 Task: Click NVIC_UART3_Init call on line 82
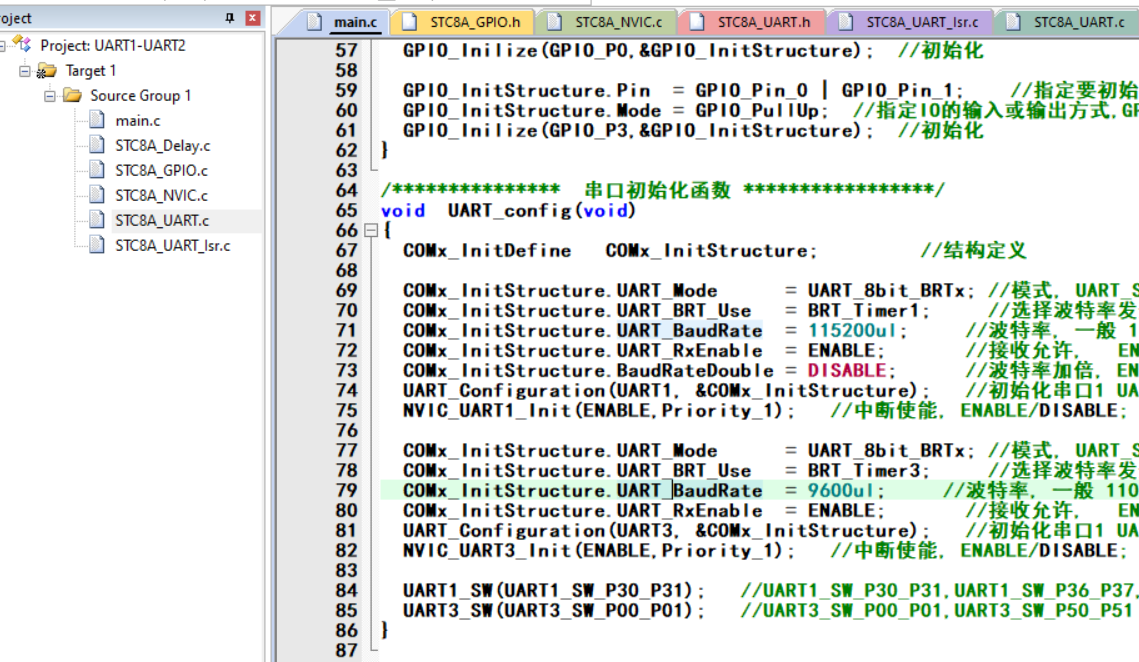click(487, 551)
